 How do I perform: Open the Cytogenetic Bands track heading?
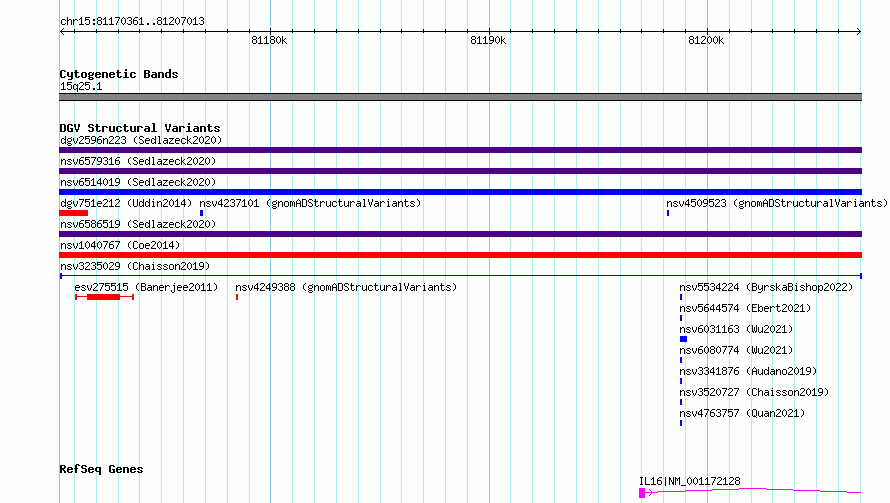pos(119,74)
